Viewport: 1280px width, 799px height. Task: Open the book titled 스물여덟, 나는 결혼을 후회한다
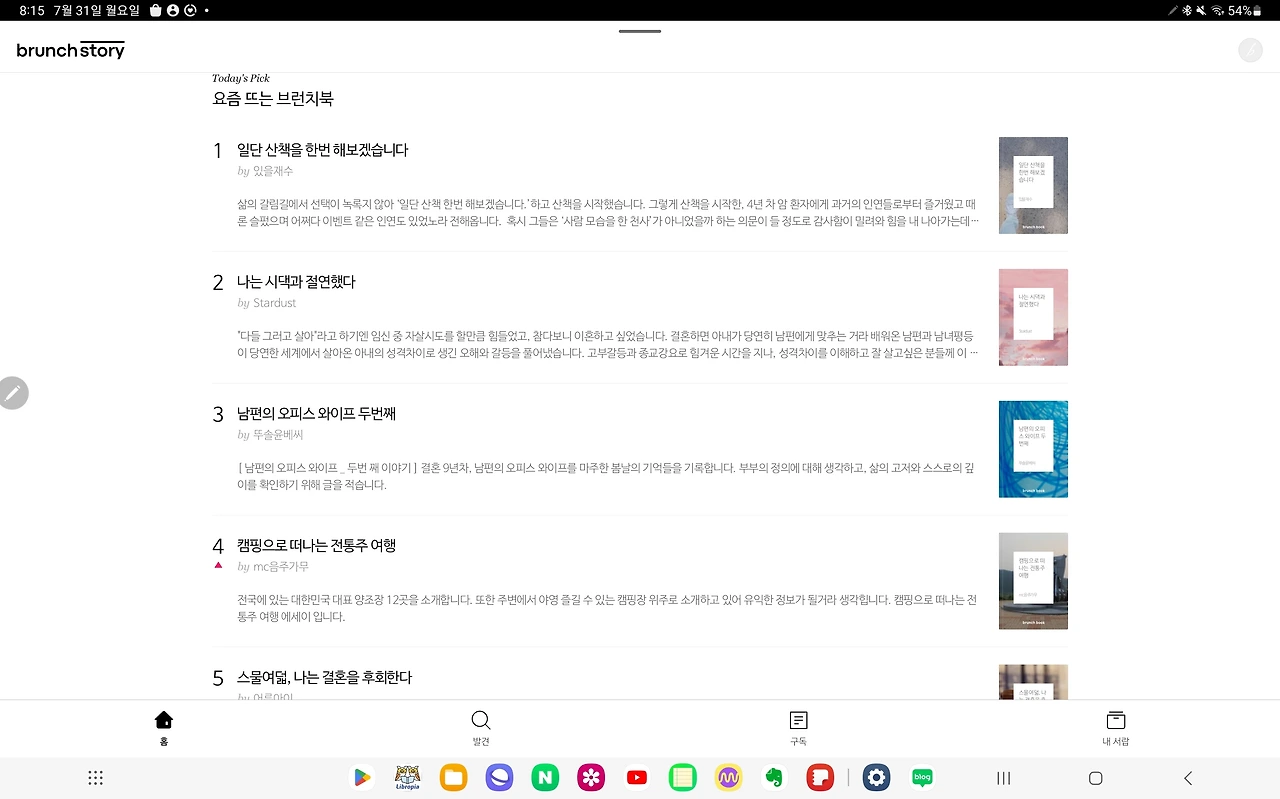tap(324, 678)
